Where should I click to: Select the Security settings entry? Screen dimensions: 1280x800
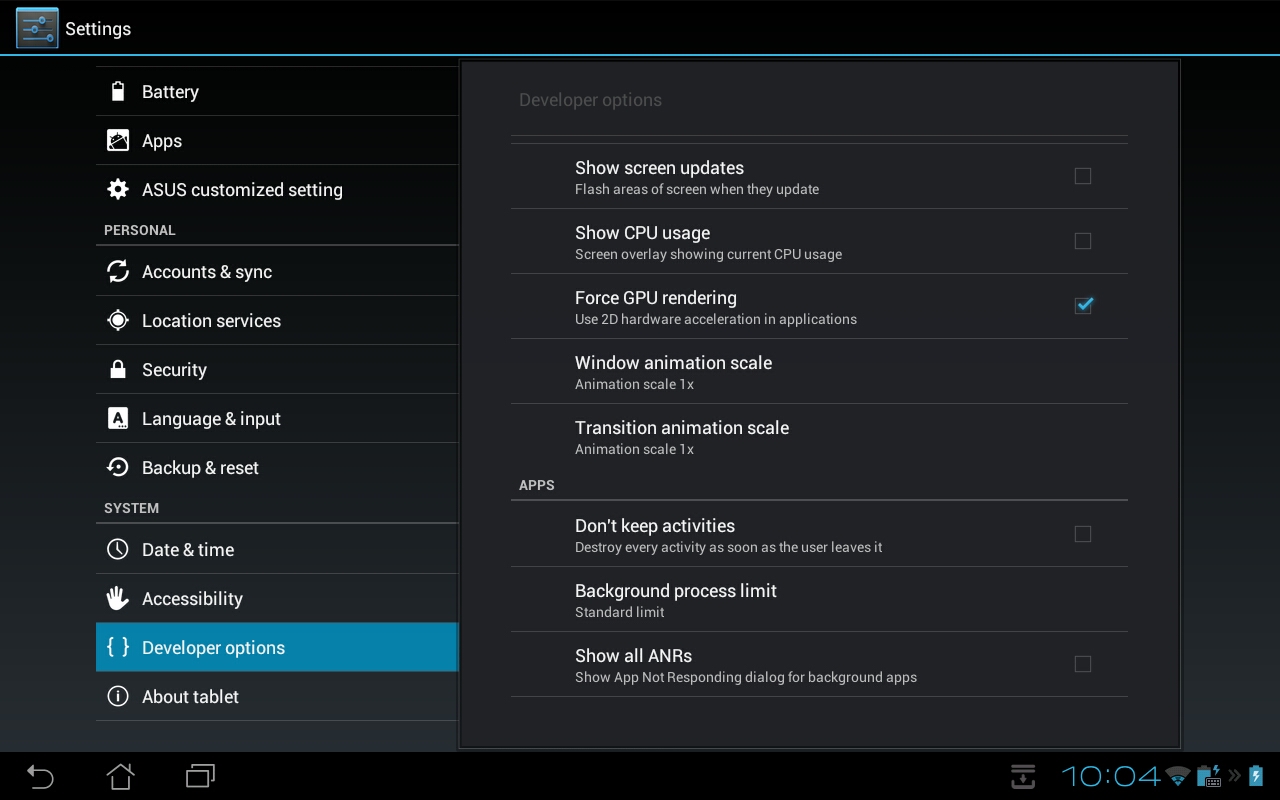[x=277, y=369]
